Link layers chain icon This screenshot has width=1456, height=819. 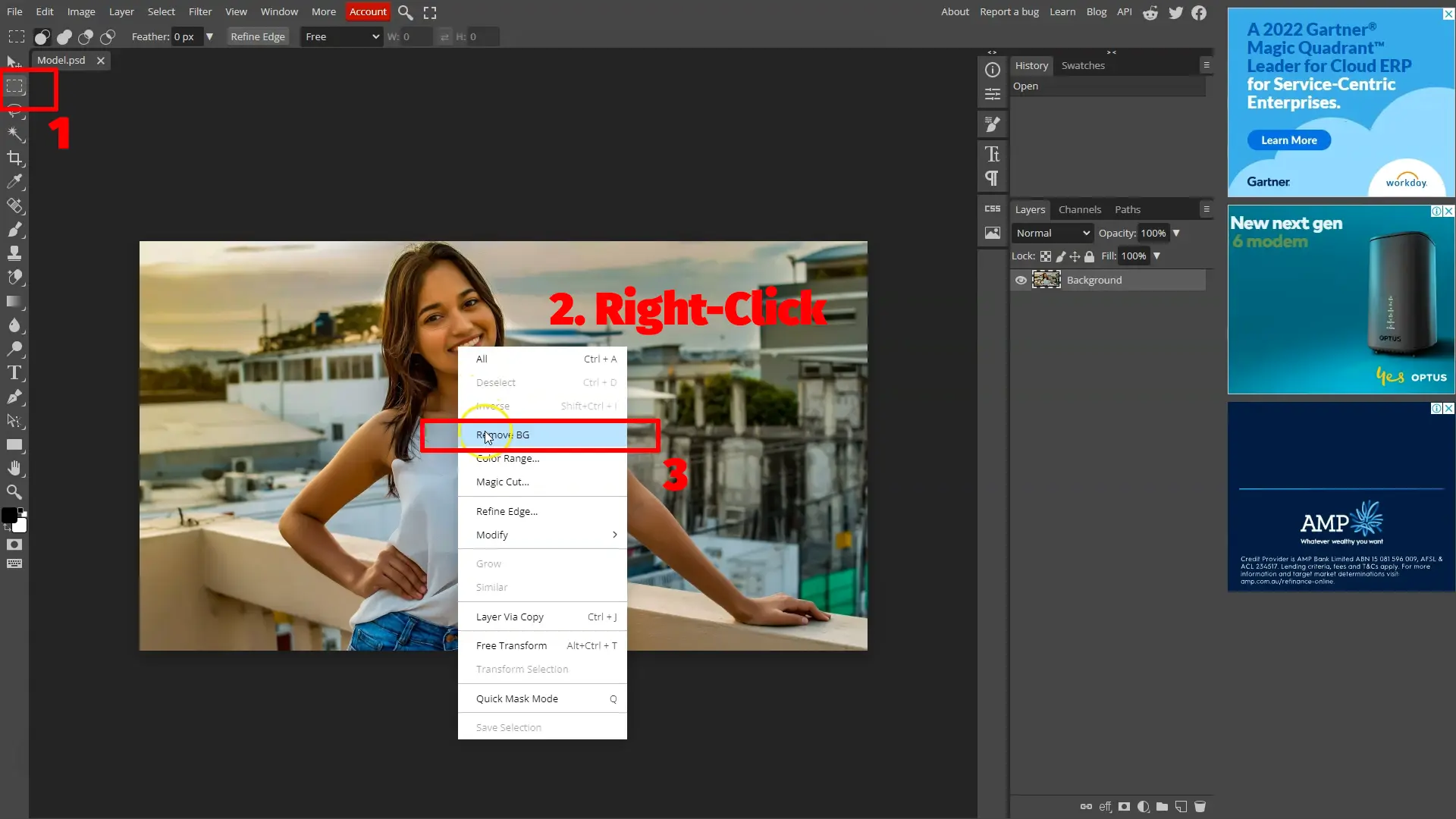1086,807
